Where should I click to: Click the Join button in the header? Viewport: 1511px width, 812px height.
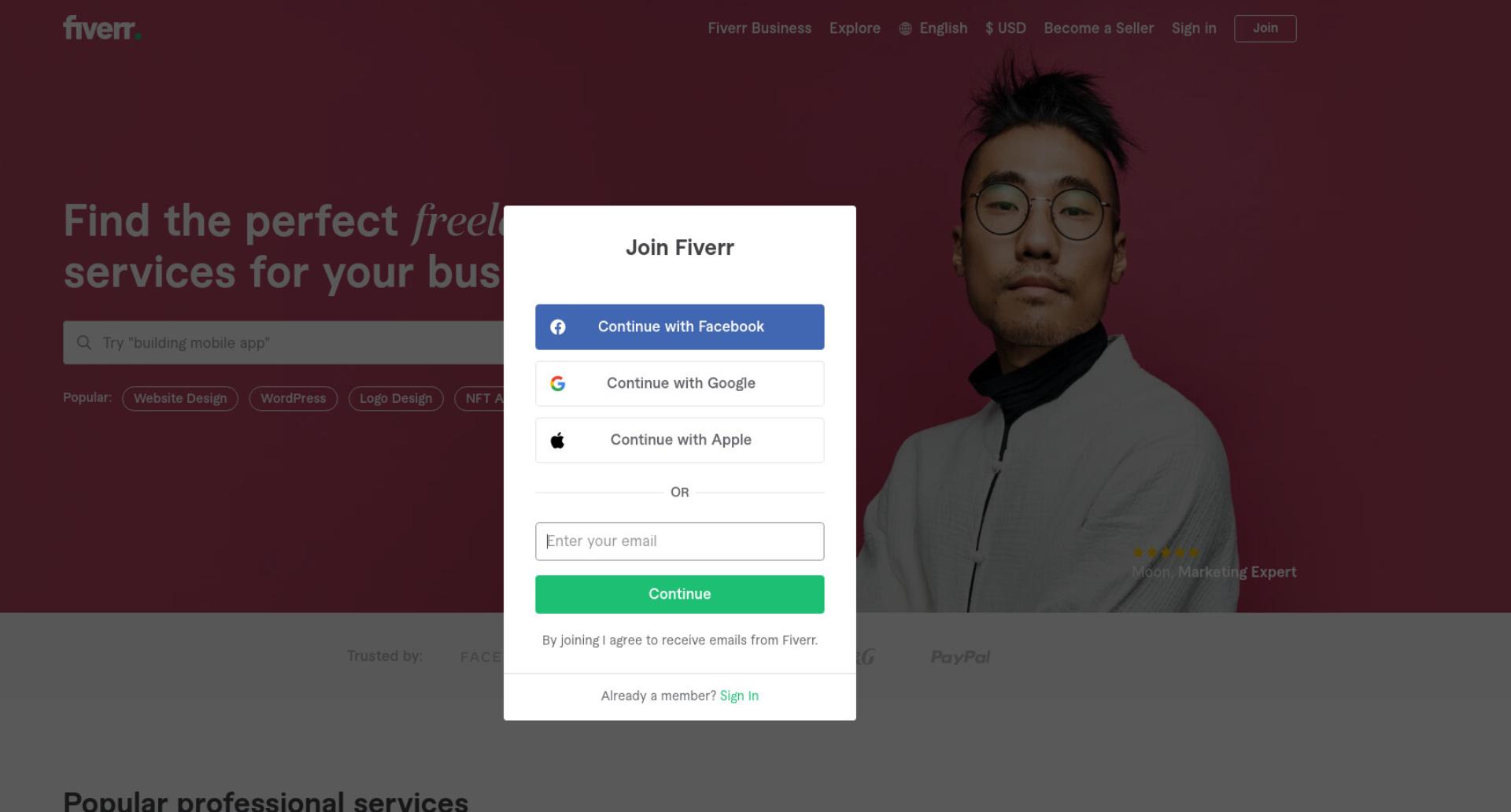coord(1265,28)
